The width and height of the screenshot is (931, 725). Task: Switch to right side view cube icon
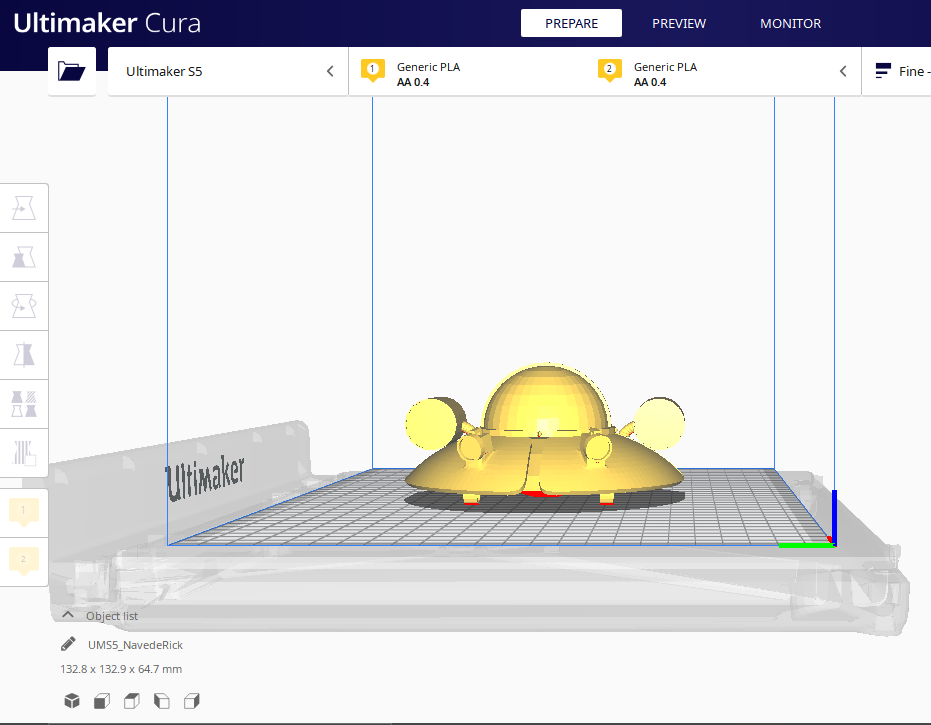click(192, 701)
